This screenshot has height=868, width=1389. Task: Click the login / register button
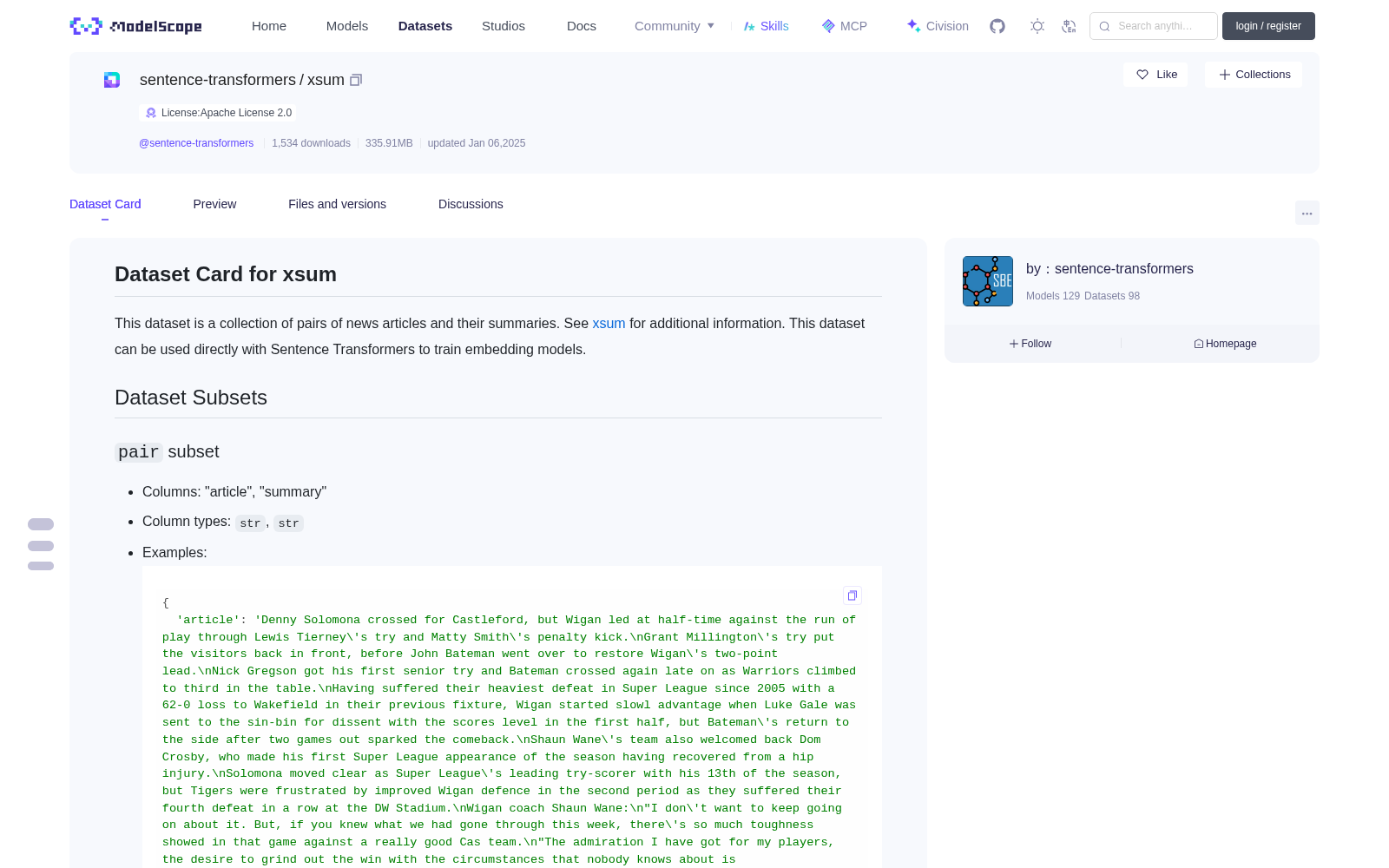tap(1268, 26)
